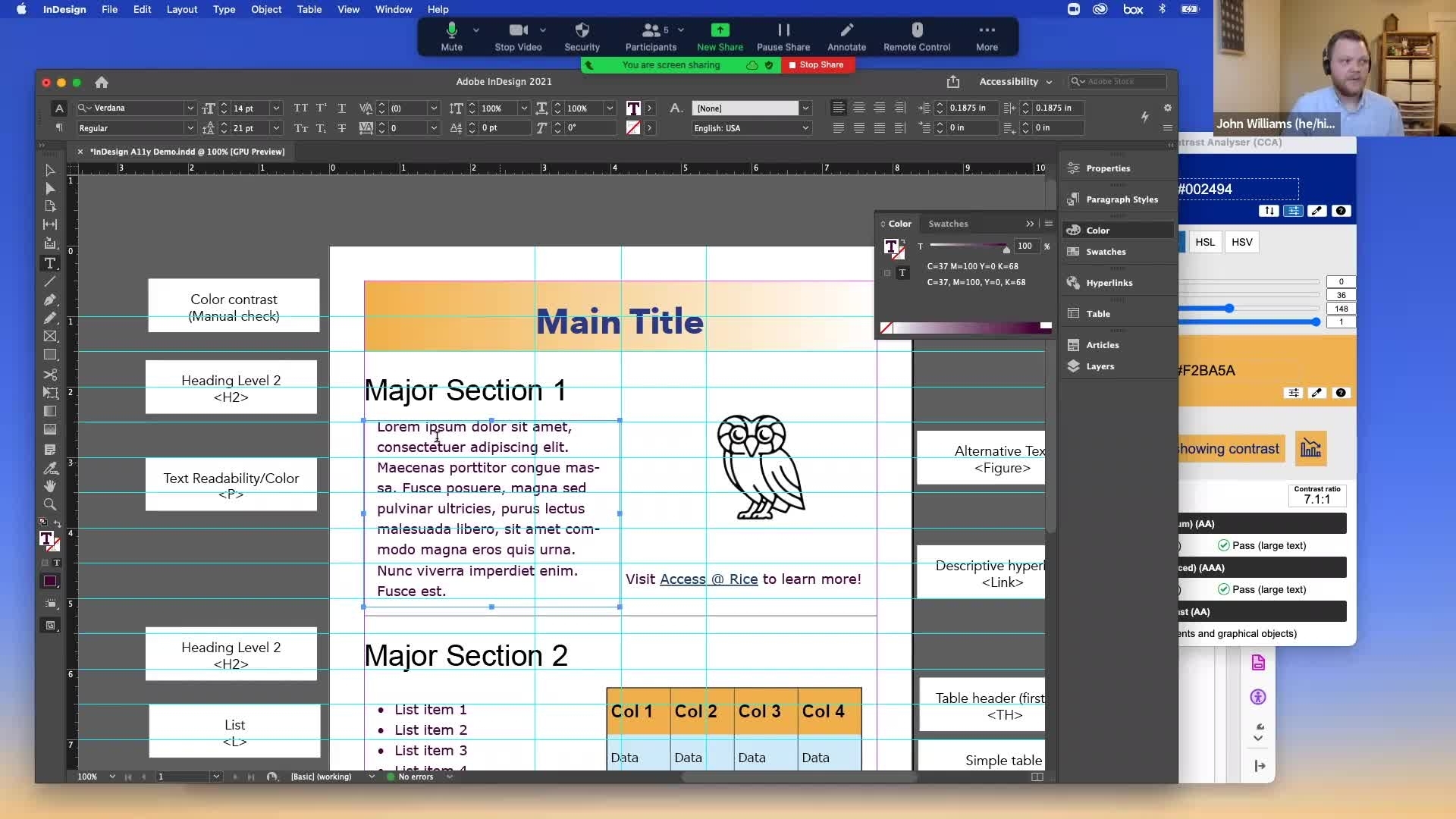Switch to Paragraph Formatting Controls
1456x819 pixels.
(x=59, y=127)
